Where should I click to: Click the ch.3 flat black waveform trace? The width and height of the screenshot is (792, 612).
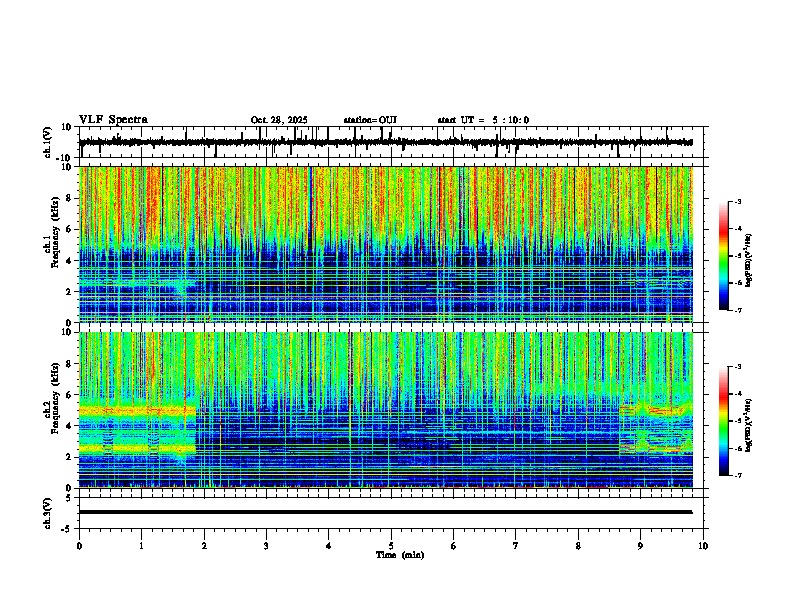386,512
